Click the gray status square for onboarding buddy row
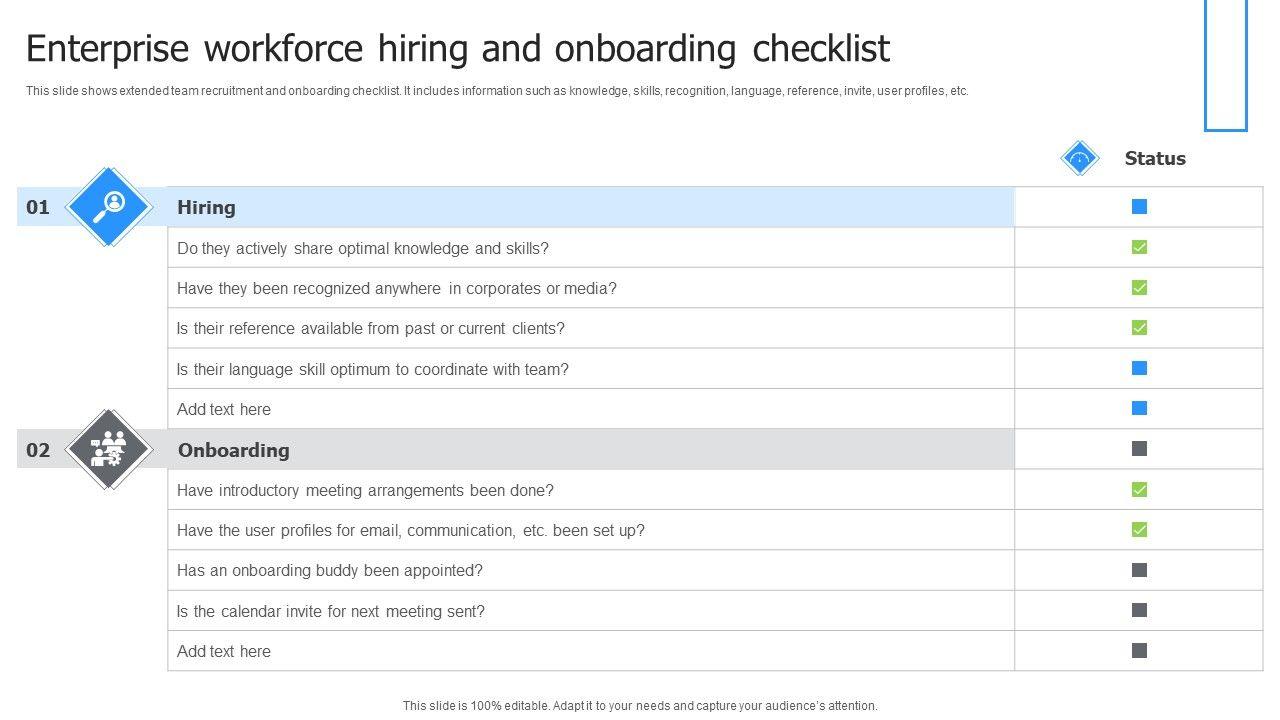Image resolution: width=1280 pixels, height=720 pixels. pos(1139,570)
